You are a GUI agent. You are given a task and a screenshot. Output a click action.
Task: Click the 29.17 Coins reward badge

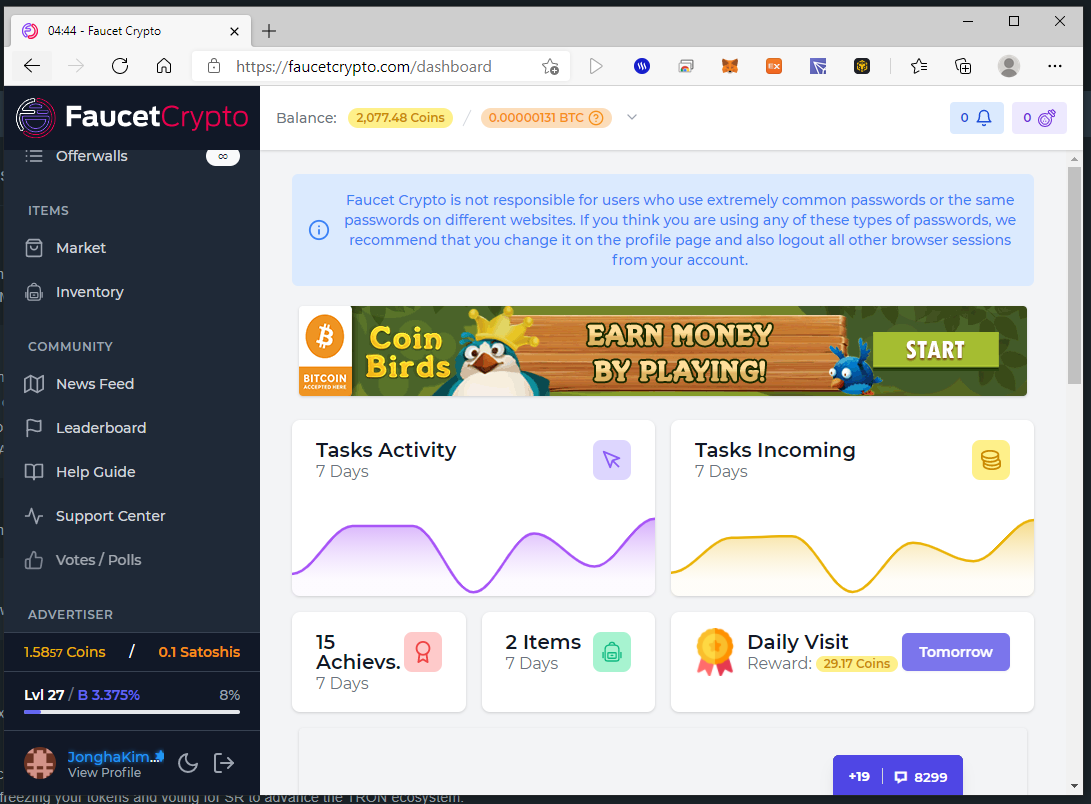857,664
